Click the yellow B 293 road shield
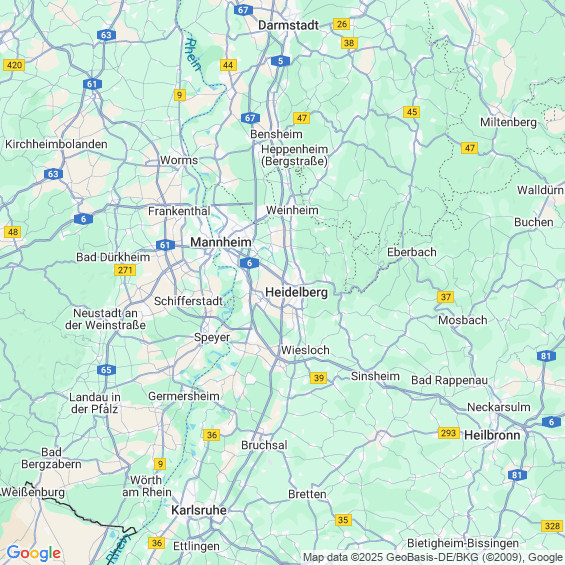The image size is (565, 565). click(x=449, y=433)
